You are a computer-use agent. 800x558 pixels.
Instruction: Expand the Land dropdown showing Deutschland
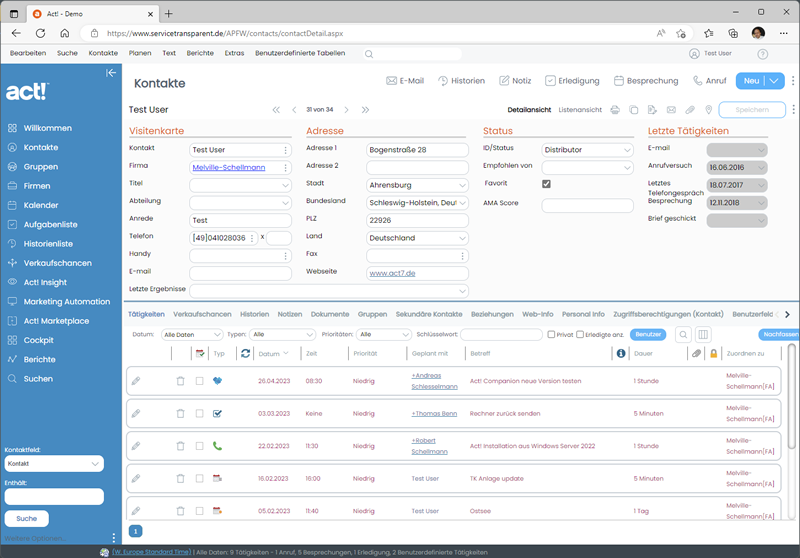coord(417,238)
